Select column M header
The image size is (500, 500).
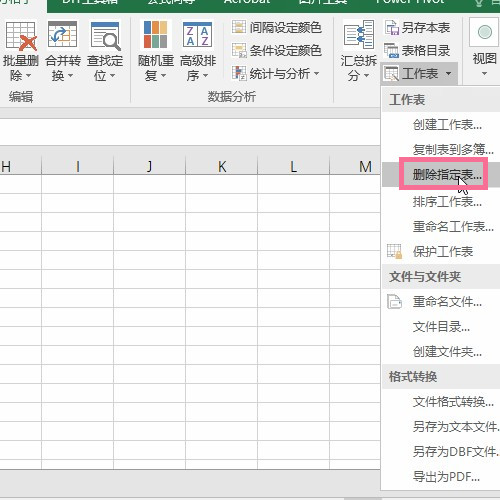355,166
